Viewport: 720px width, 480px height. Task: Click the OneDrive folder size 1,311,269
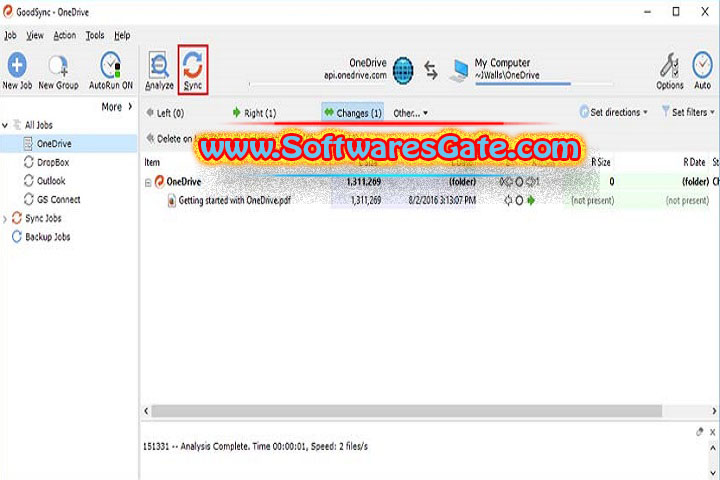364,182
